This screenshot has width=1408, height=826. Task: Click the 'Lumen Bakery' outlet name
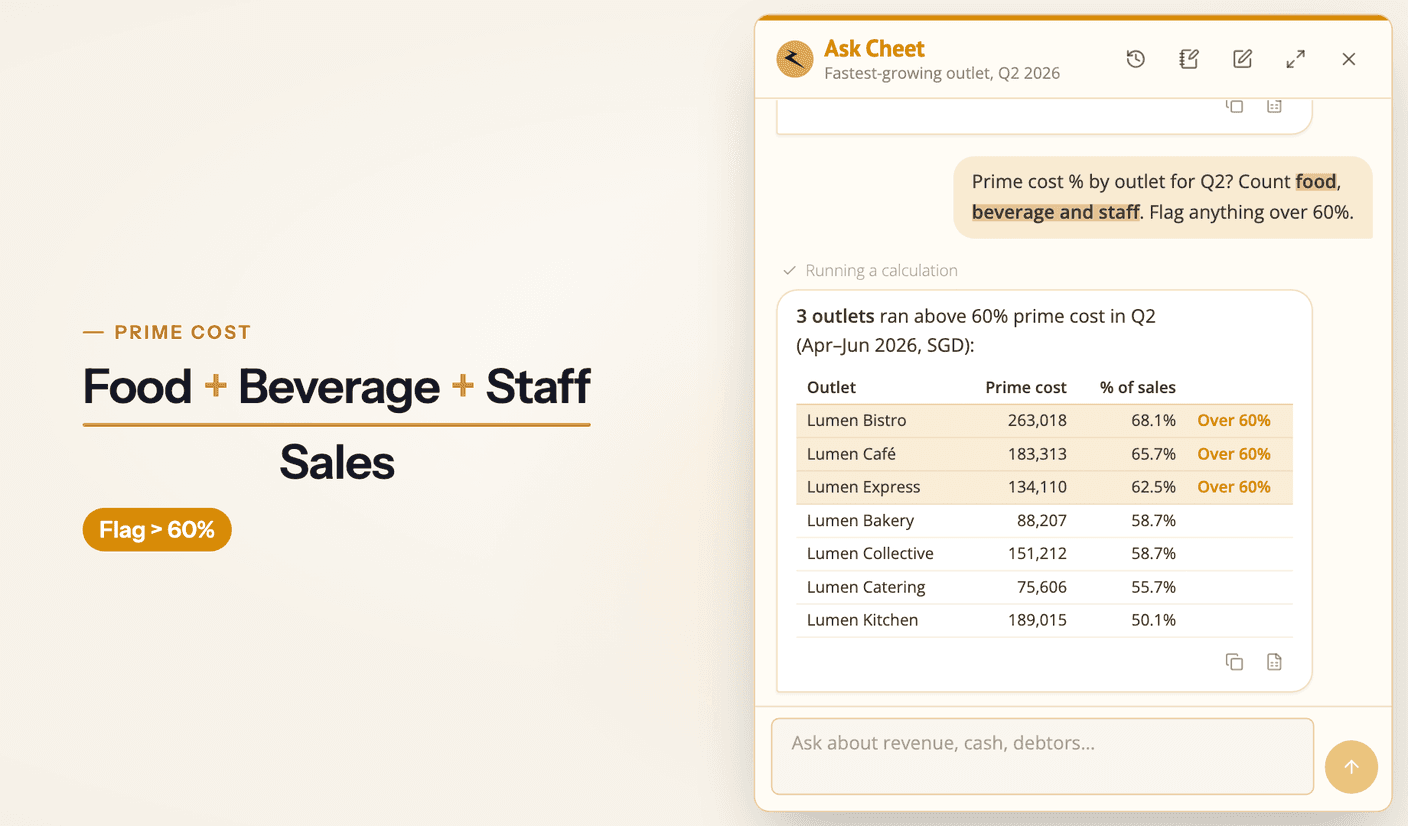(x=860, y=520)
